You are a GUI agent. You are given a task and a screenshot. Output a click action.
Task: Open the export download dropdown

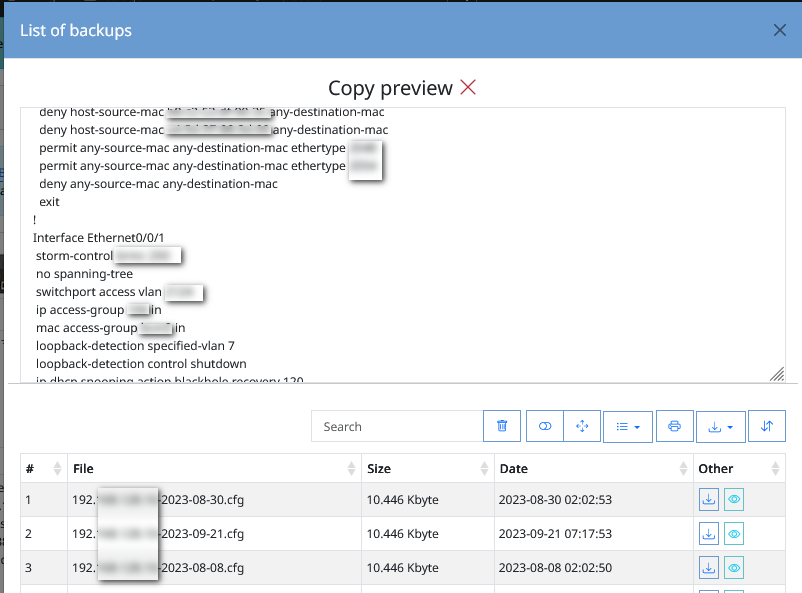click(720, 426)
